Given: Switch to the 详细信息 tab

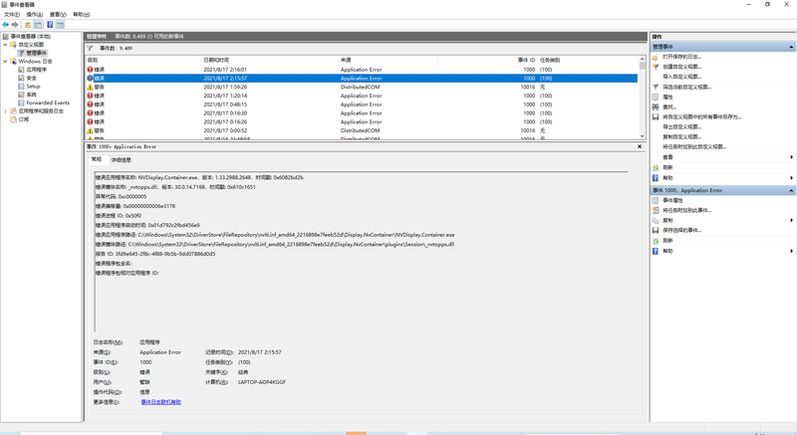Looking at the screenshot, I should click(121, 159).
